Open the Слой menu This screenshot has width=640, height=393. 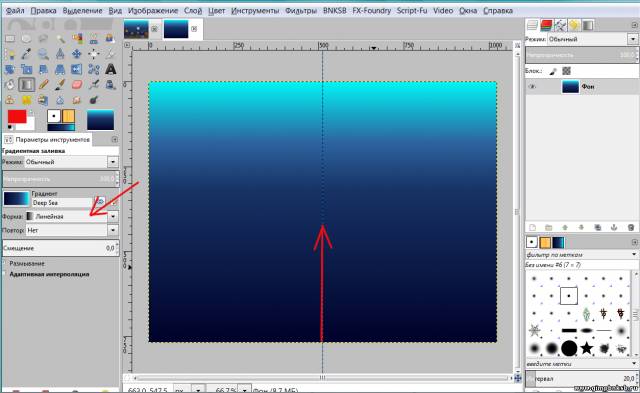tap(193, 11)
